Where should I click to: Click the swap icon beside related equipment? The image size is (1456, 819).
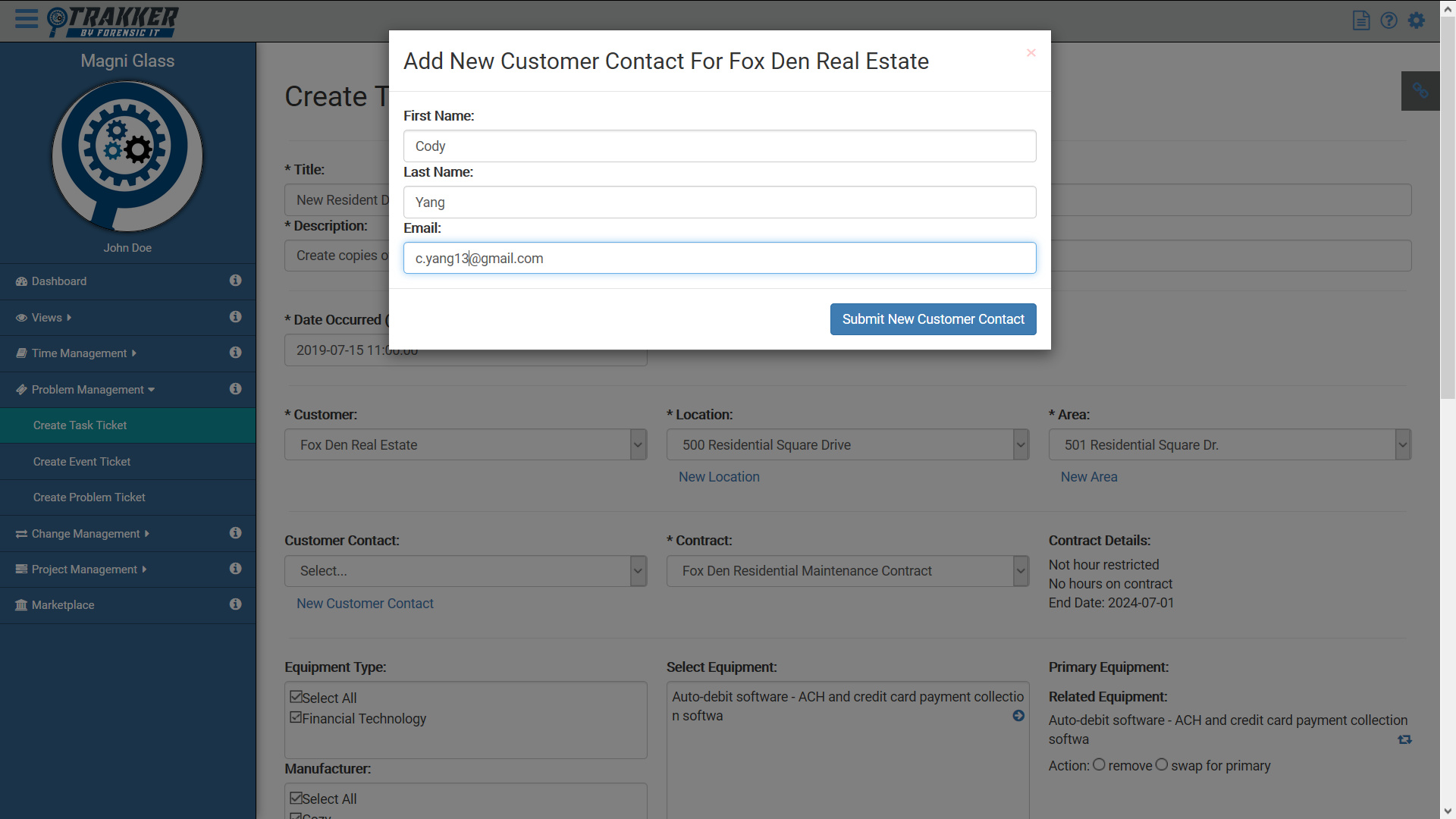tap(1404, 739)
